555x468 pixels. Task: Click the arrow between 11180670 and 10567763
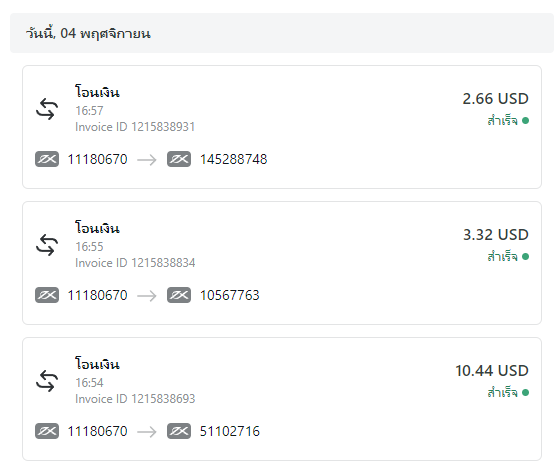147,296
